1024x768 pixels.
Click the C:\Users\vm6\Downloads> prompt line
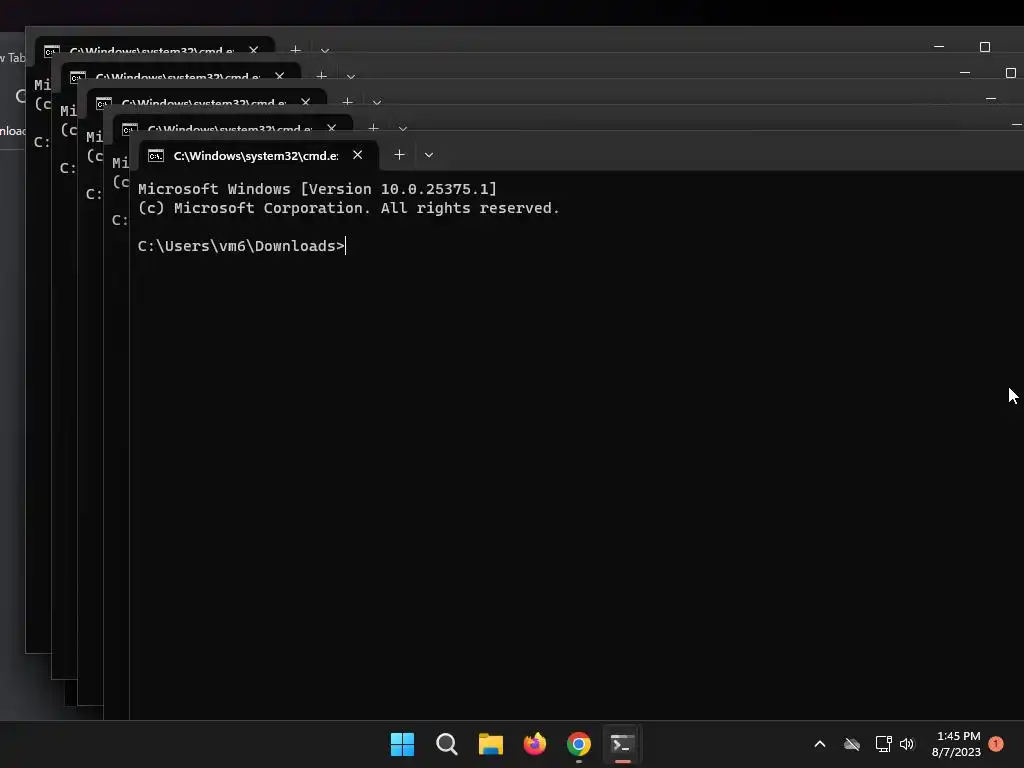click(x=241, y=246)
